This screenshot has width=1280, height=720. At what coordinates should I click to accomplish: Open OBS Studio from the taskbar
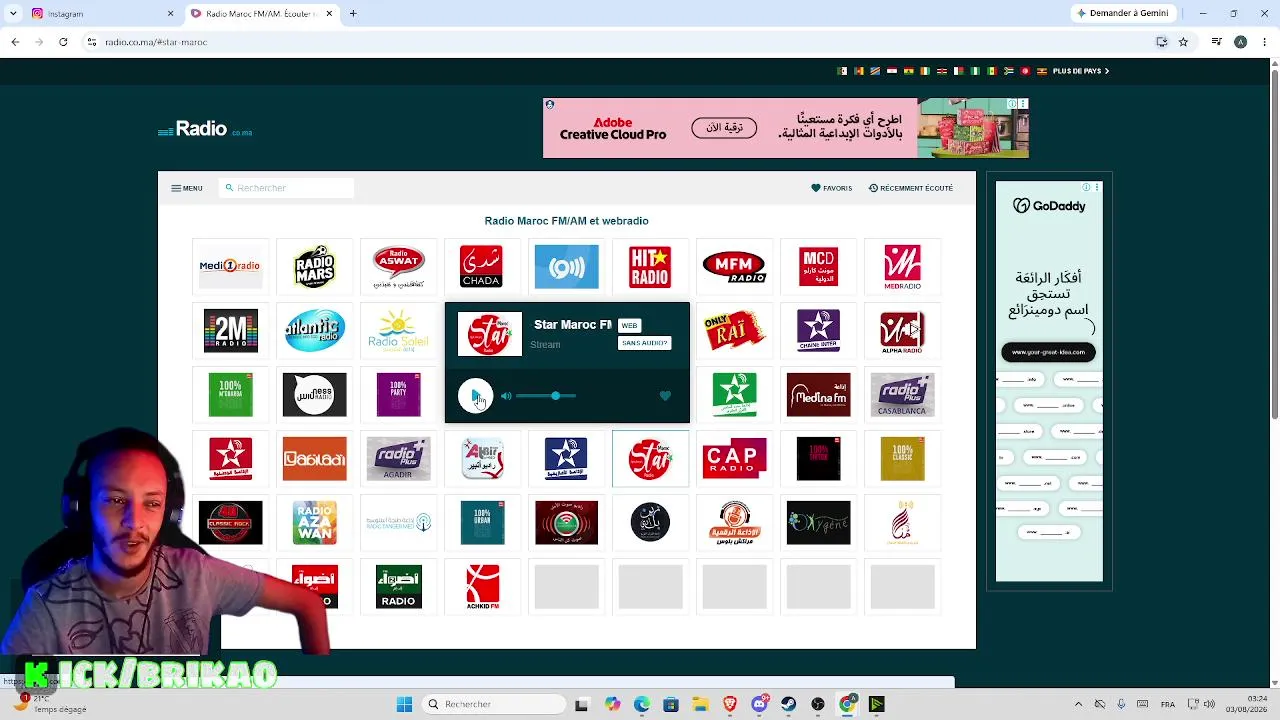[x=818, y=704]
